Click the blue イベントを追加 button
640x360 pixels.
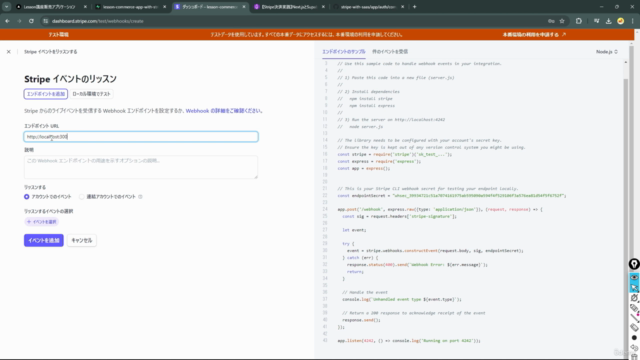[x=44, y=240]
